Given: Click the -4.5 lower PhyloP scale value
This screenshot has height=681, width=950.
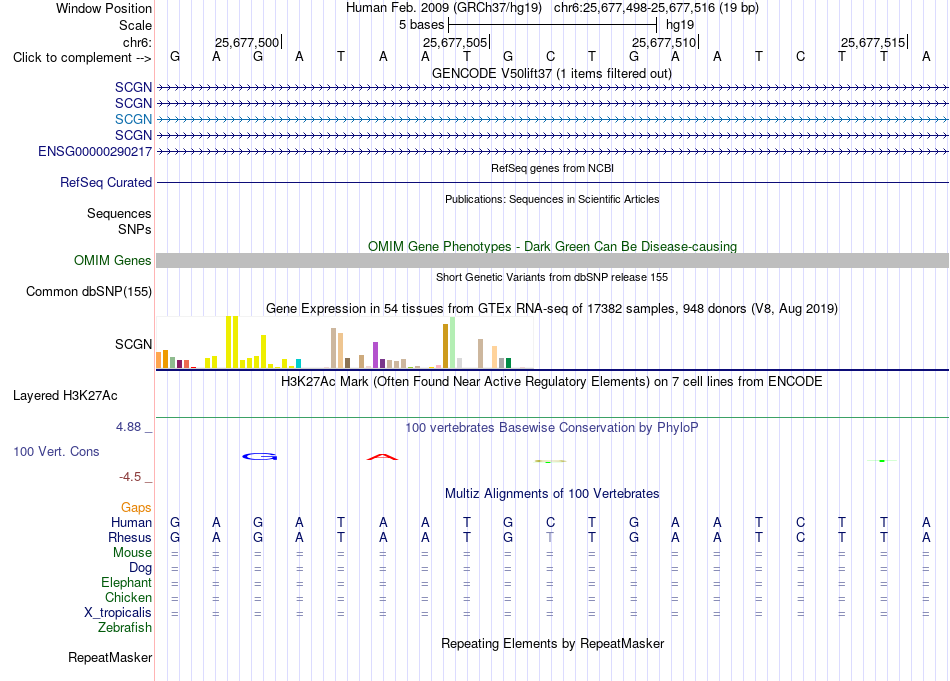Looking at the screenshot, I should pos(130,477).
